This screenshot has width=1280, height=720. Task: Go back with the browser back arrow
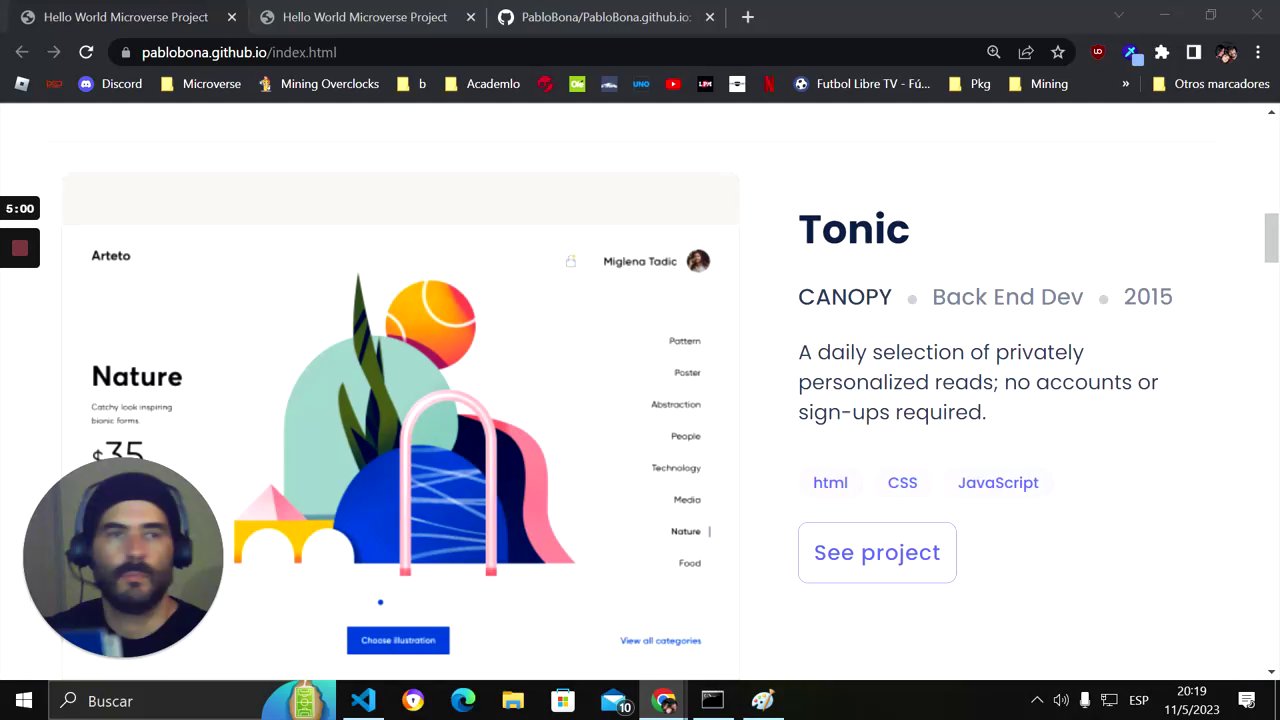click(22, 52)
